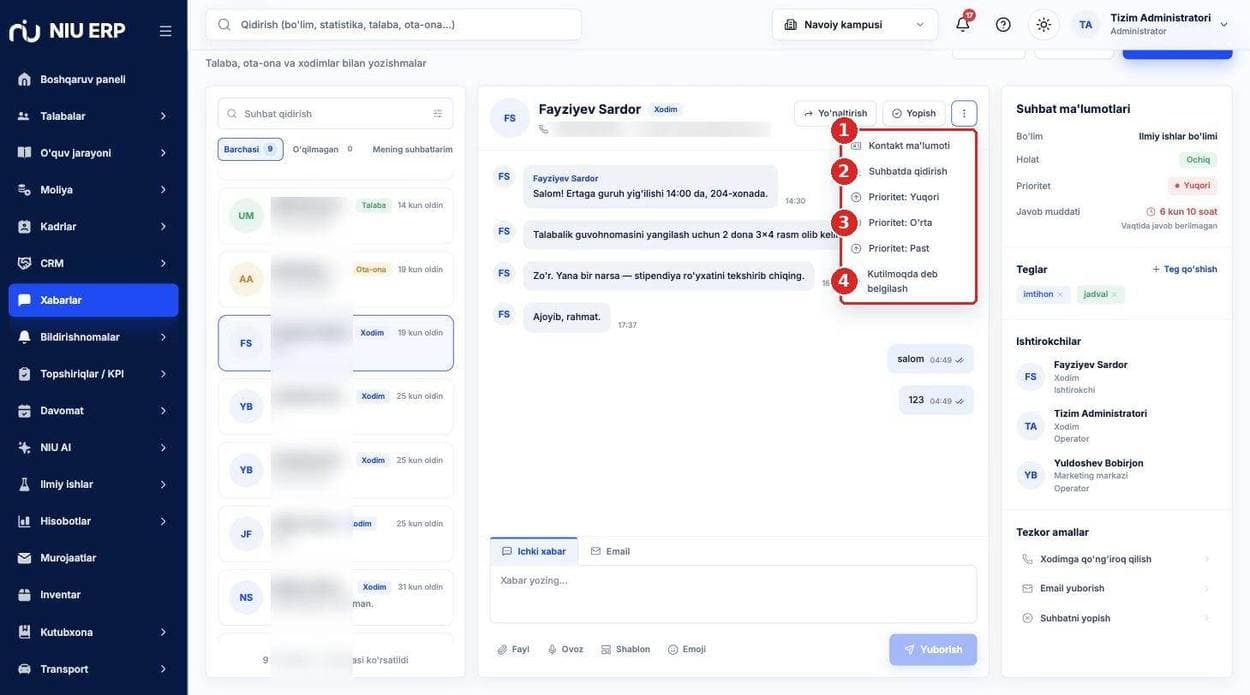The width and height of the screenshot is (1250, 695).
Task: Open Inventar in the sidebar
Action: point(93,595)
